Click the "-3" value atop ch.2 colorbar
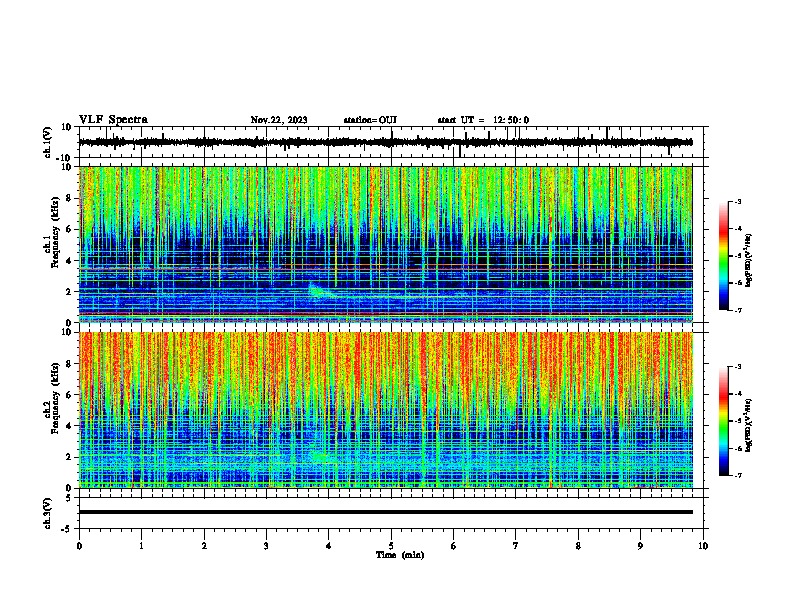Viewport: 792px width, 612px height. pos(738,367)
